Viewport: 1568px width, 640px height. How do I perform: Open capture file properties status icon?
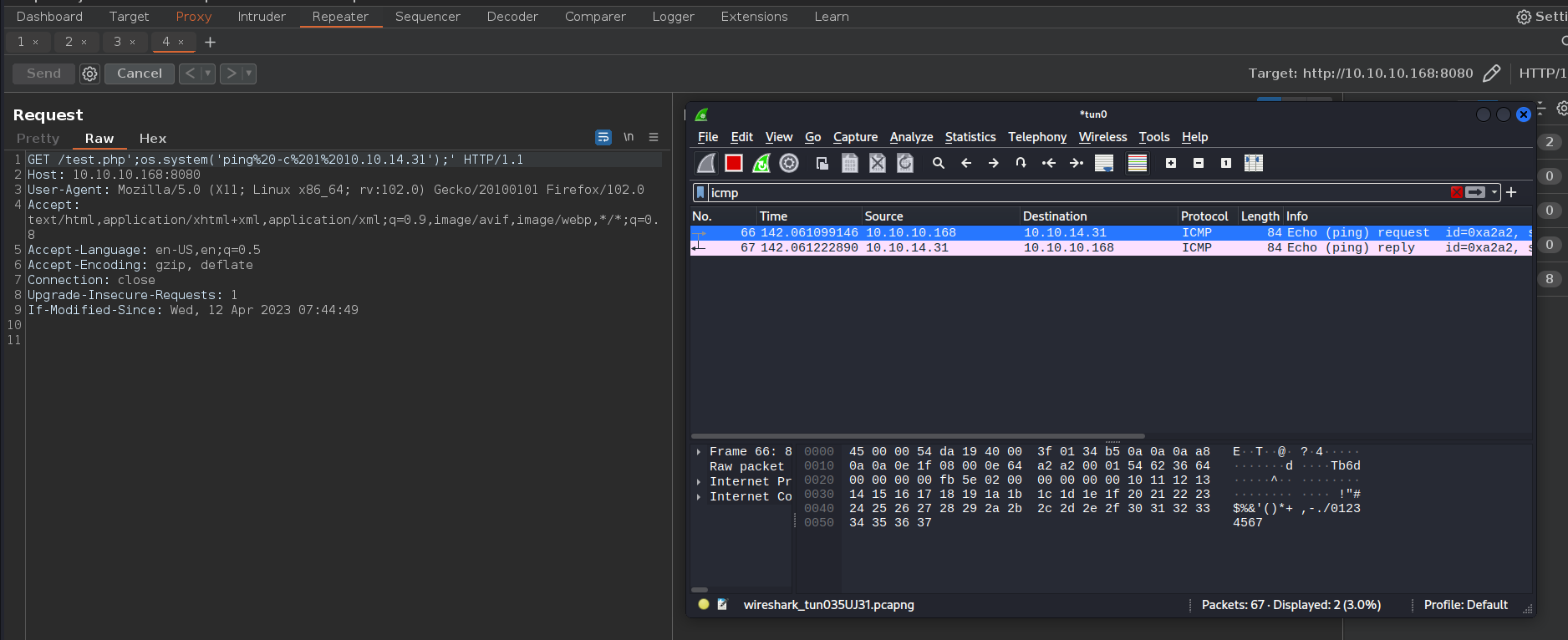[x=722, y=604]
